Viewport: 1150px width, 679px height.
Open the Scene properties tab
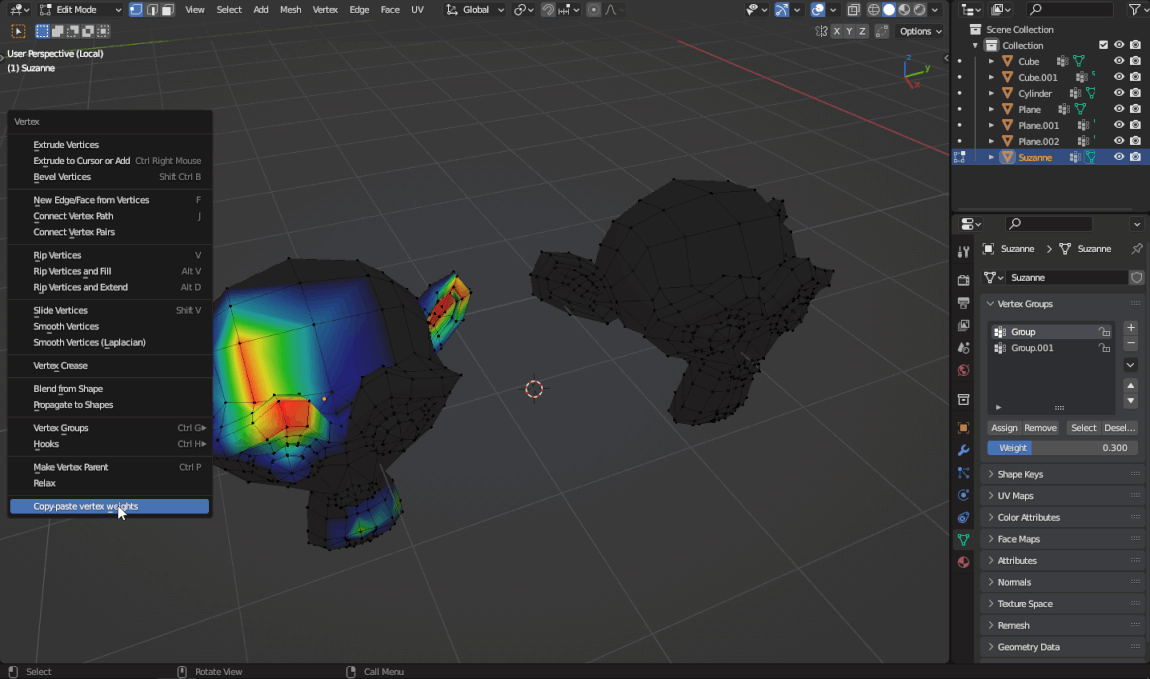(964, 348)
